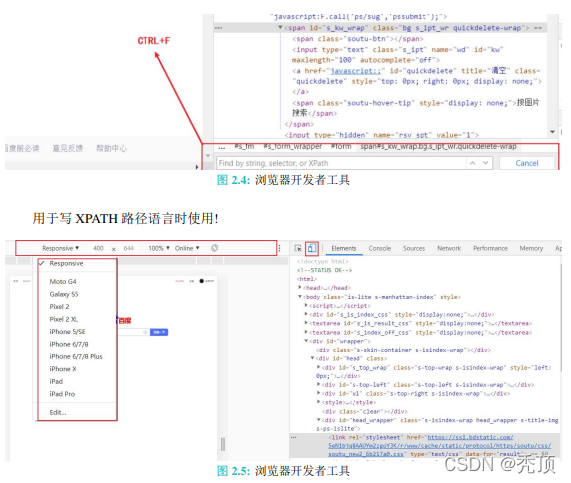The height and width of the screenshot is (483, 571).
Task: Switch to the Console tab
Action: (x=380, y=248)
